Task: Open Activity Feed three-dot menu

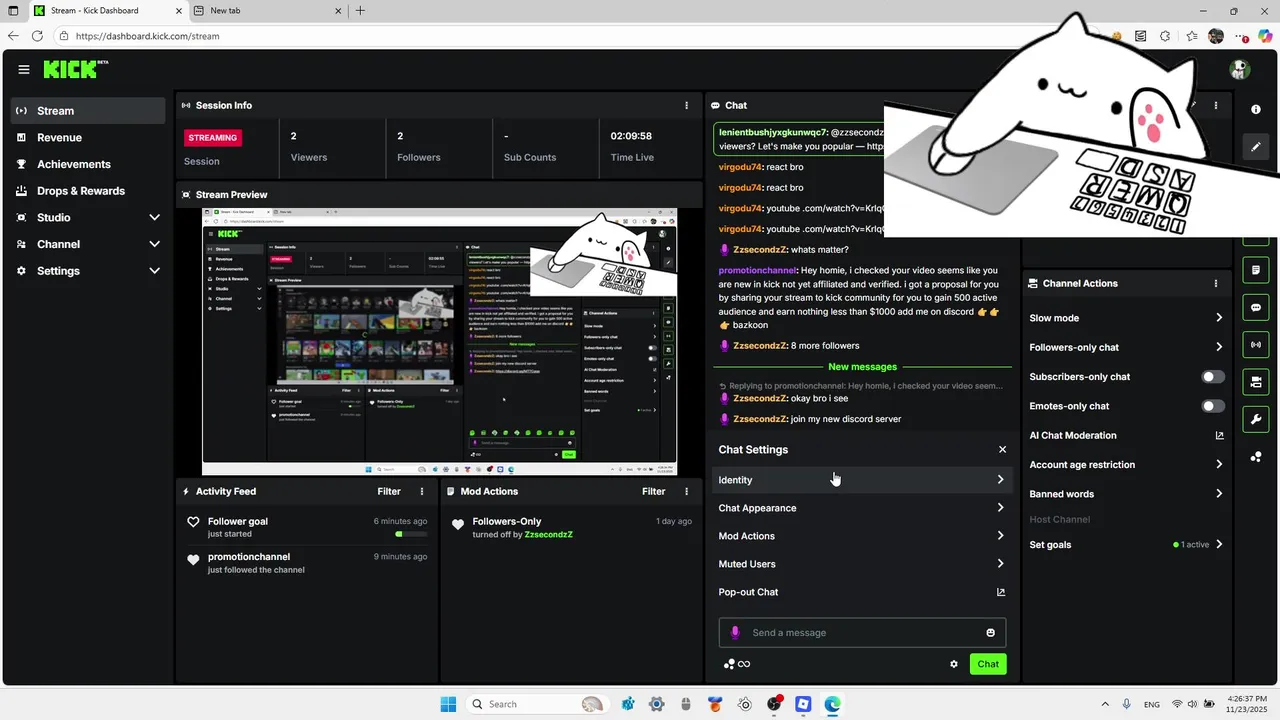Action: tap(422, 492)
